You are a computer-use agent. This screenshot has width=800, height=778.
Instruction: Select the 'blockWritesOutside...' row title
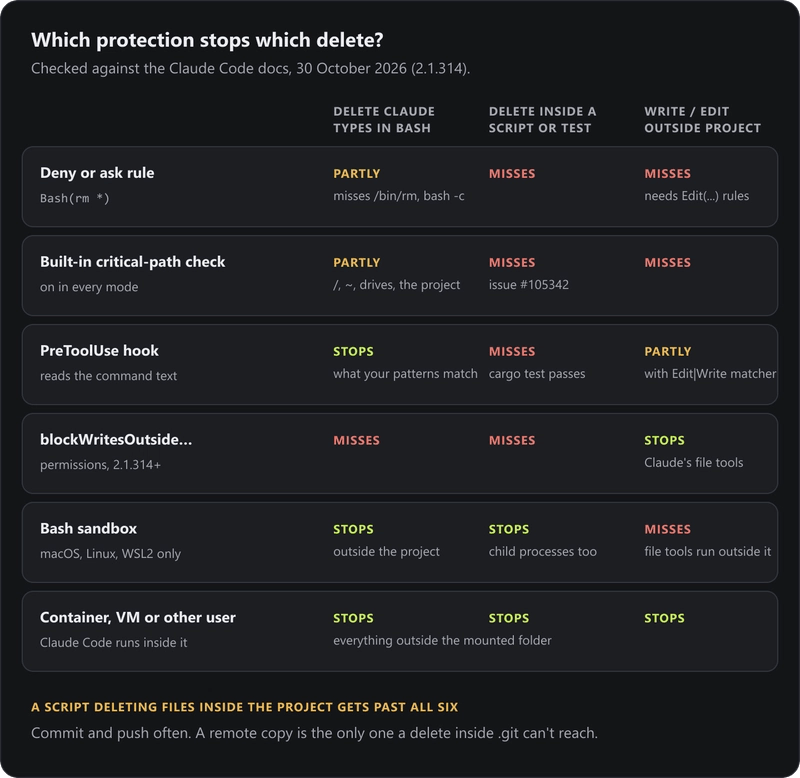[x=116, y=439]
